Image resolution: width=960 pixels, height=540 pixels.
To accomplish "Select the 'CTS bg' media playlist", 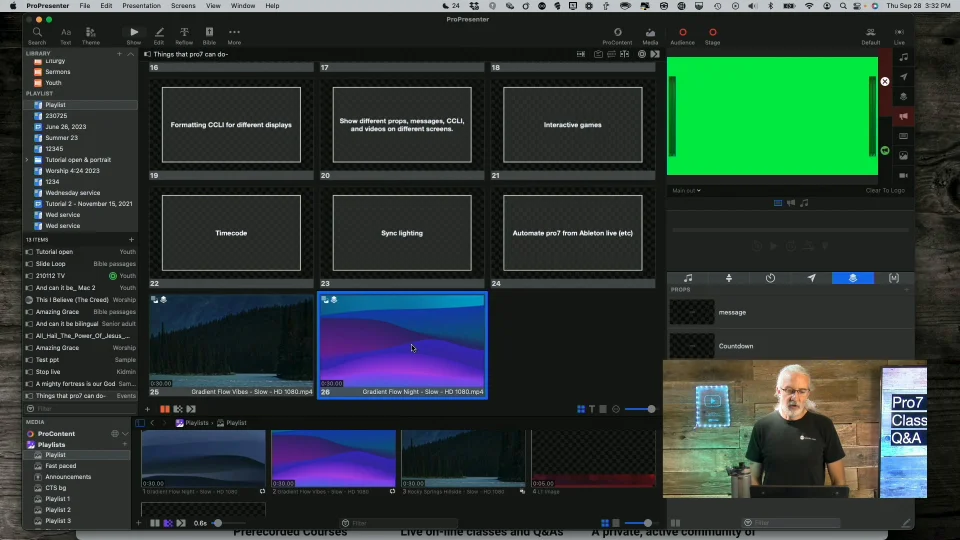I will (x=55, y=488).
